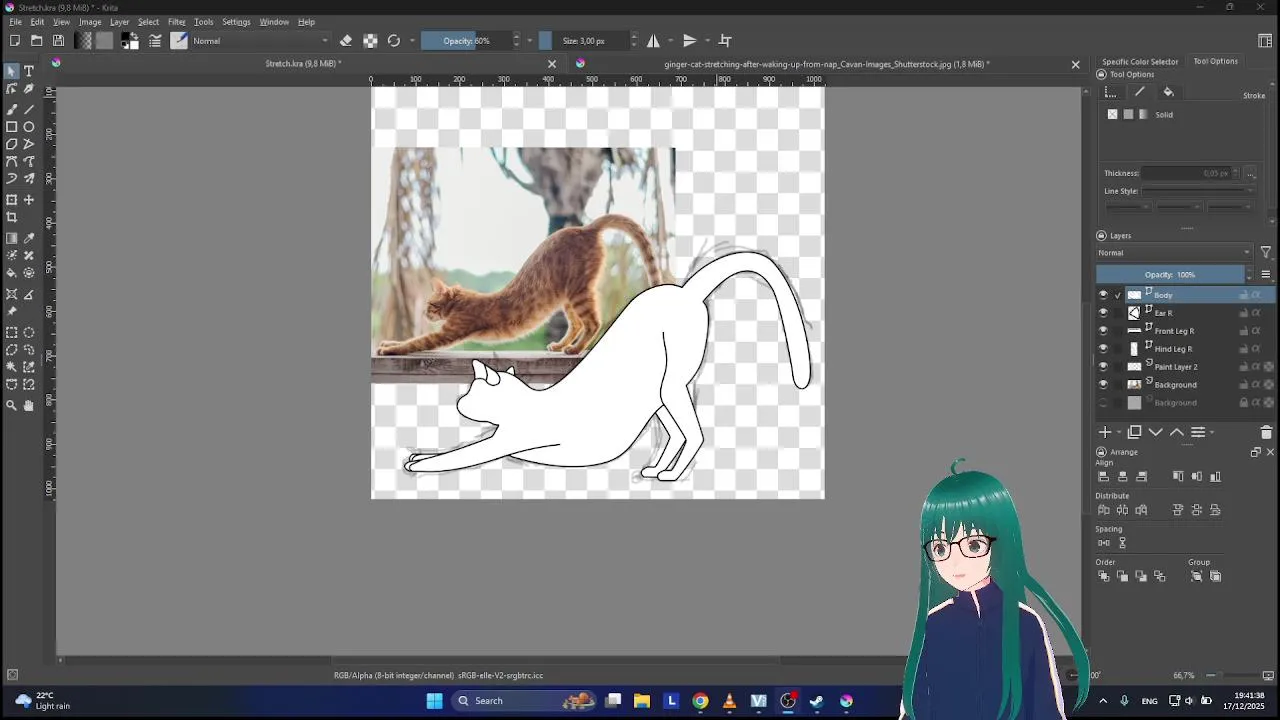Toggle the Eraser mode icon
This screenshot has height=720, width=1280.
click(346, 41)
